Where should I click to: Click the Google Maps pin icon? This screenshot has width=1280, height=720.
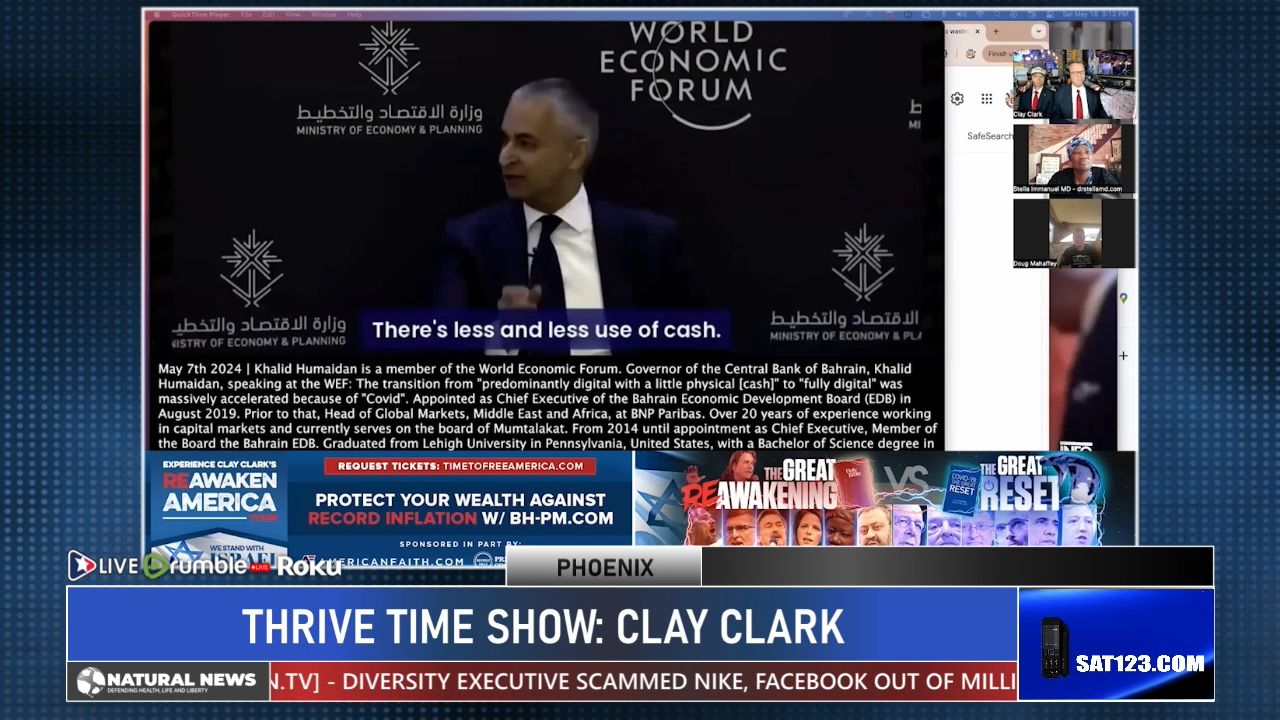pos(1123,298)
